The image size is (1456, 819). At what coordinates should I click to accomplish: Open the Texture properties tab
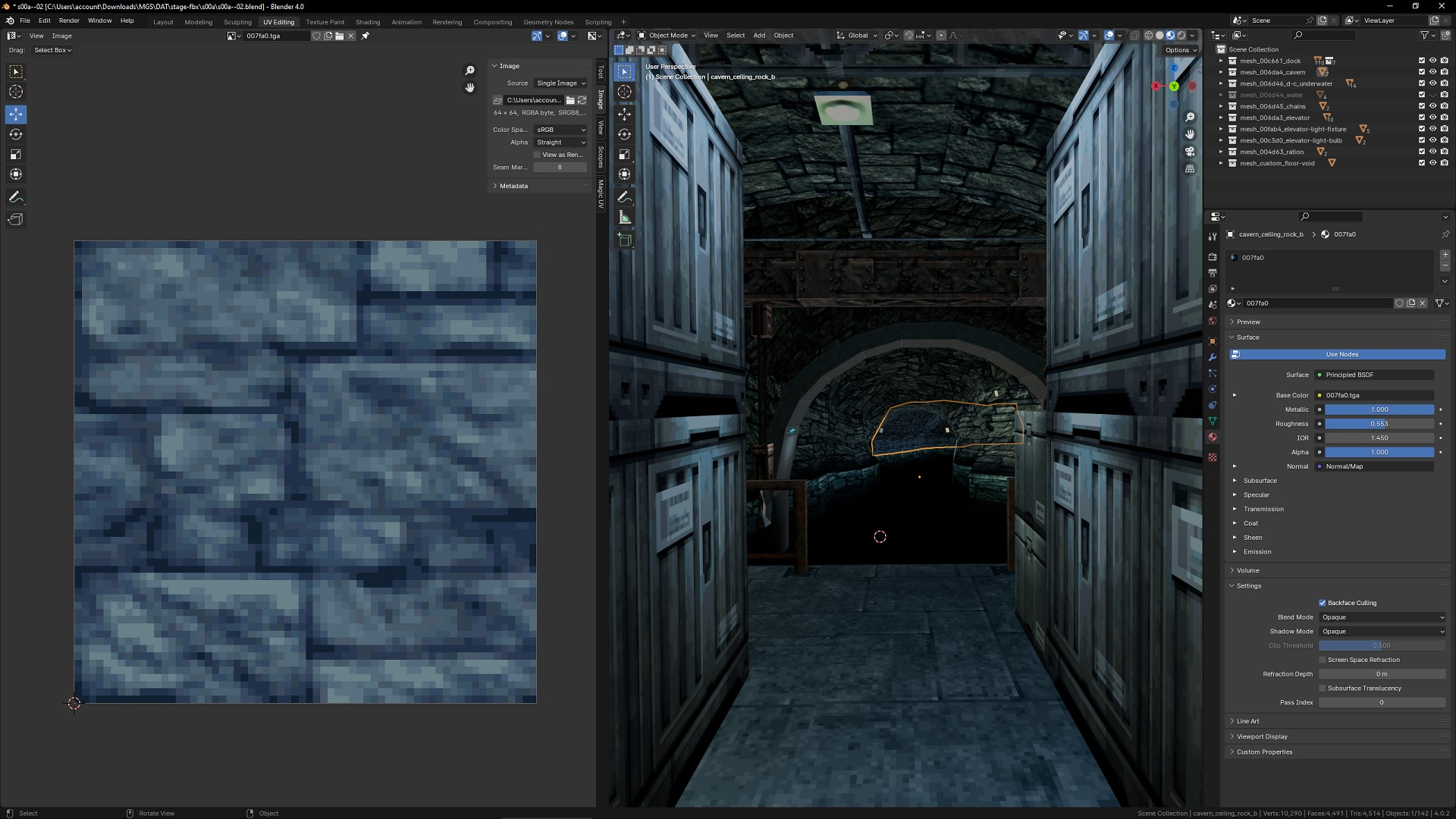(1213, 457)
